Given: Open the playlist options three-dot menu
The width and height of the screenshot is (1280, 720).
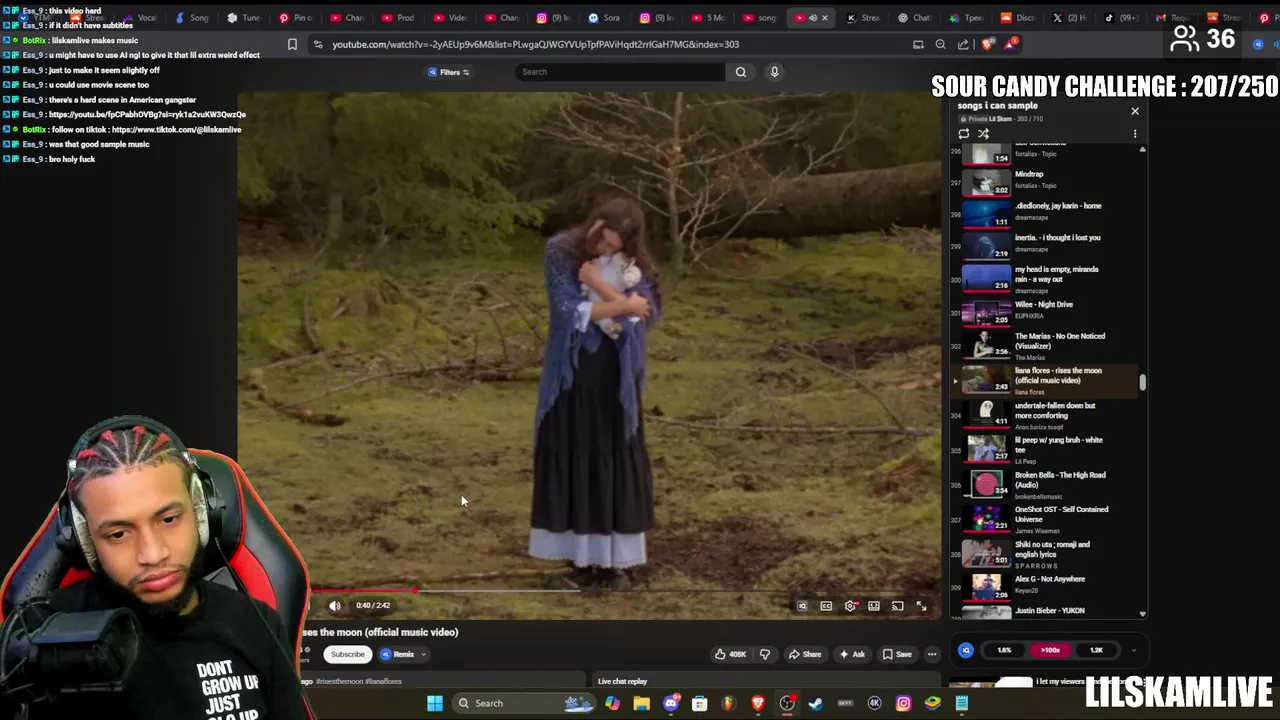Looking at the screenshot, I should pos(1135,134).
